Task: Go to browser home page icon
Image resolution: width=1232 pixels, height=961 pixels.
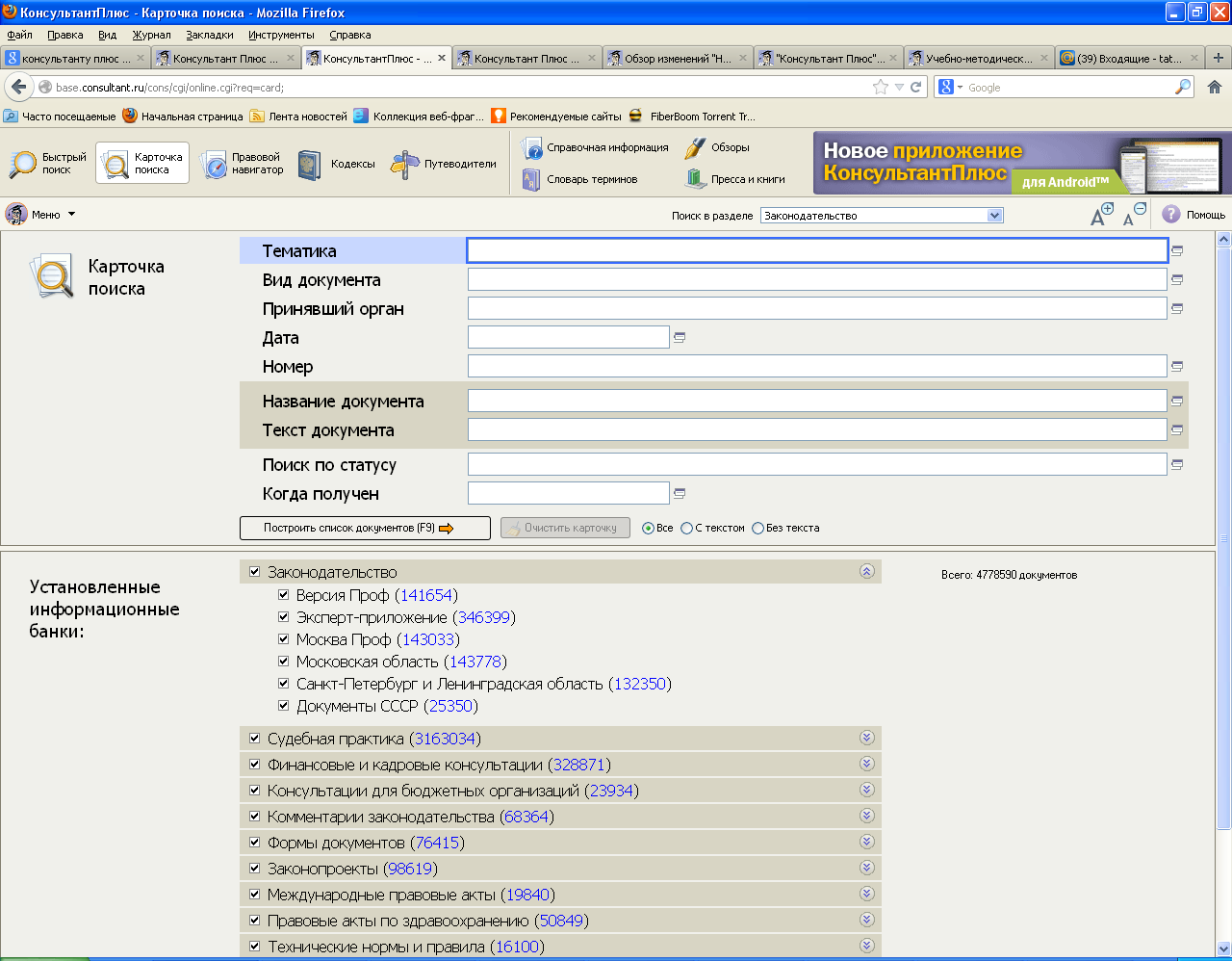Action: 1215,87
